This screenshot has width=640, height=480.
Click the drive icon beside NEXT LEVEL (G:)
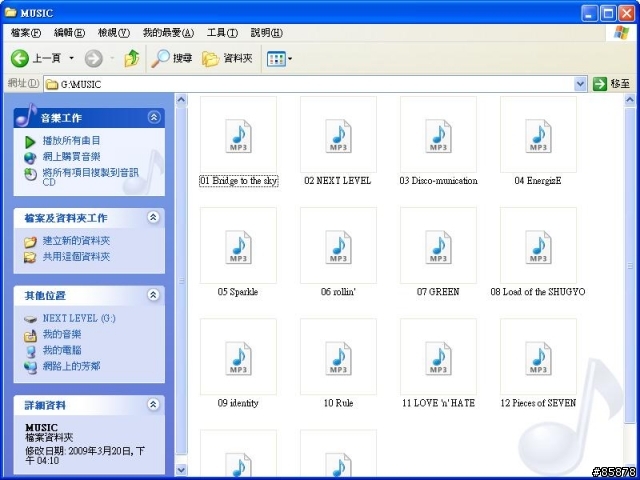click(30, 319)
